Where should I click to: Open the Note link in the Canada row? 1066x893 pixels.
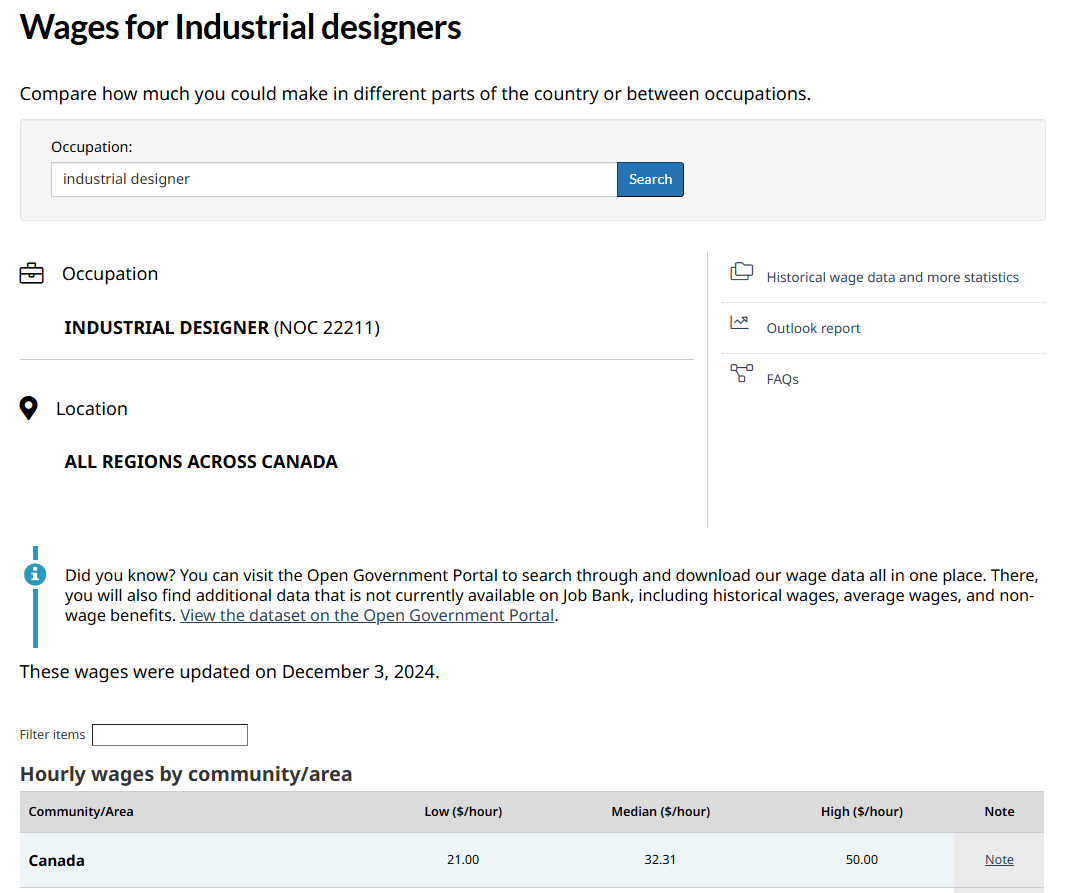999,860
